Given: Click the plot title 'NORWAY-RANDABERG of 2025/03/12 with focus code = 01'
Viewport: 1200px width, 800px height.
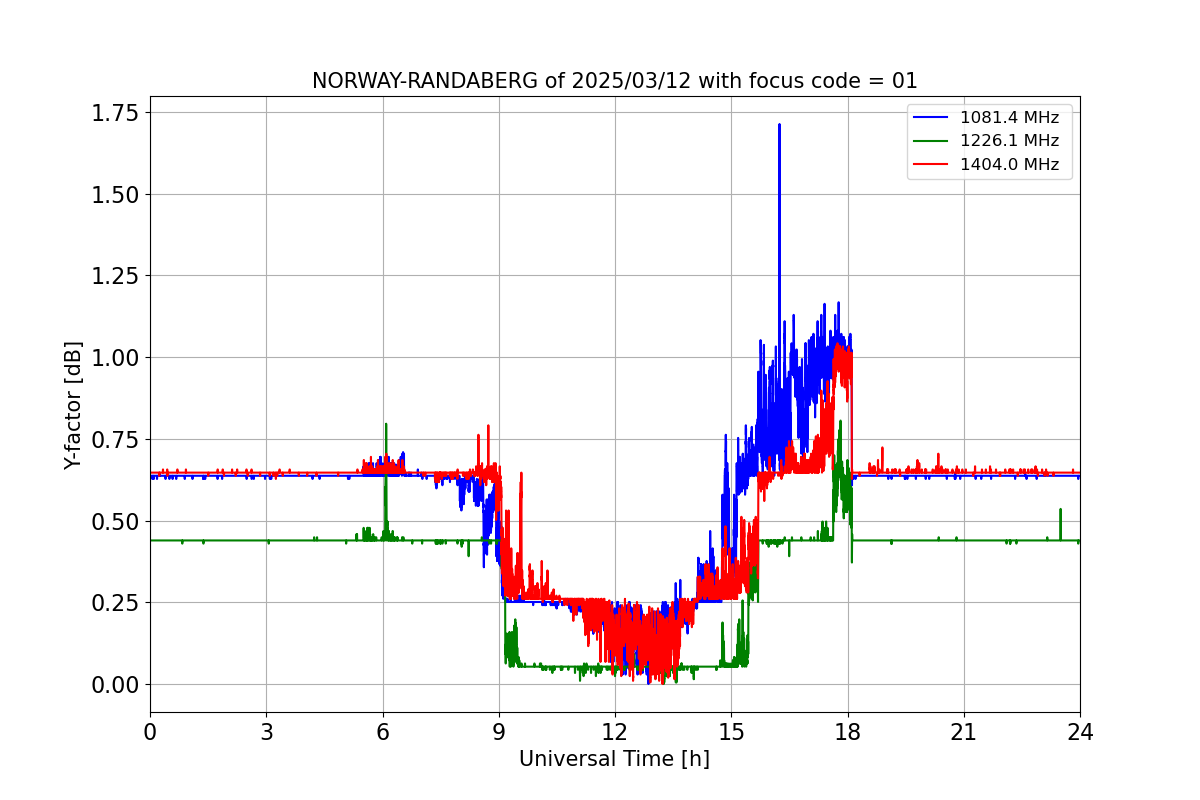Looking at the screenshot, I should (614, 81).
